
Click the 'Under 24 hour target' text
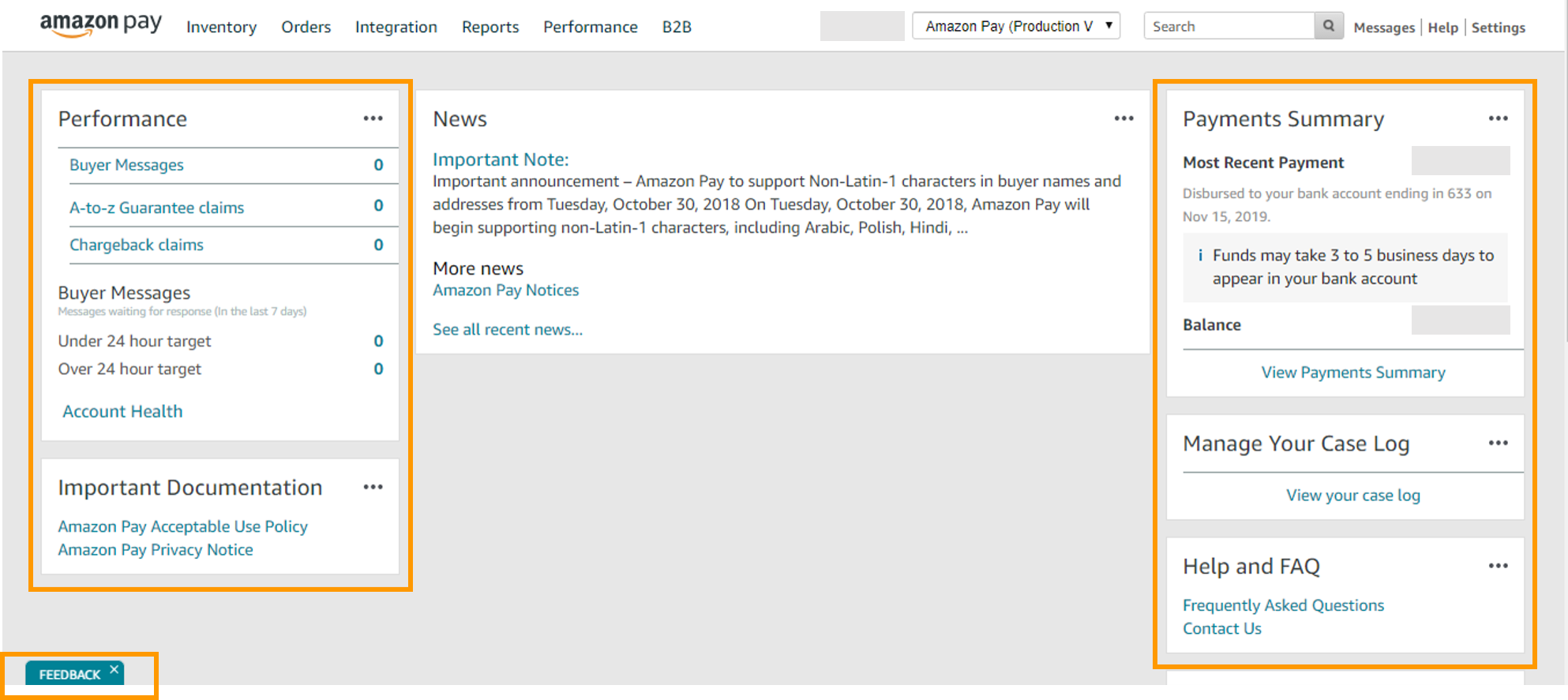pos(134,341)
